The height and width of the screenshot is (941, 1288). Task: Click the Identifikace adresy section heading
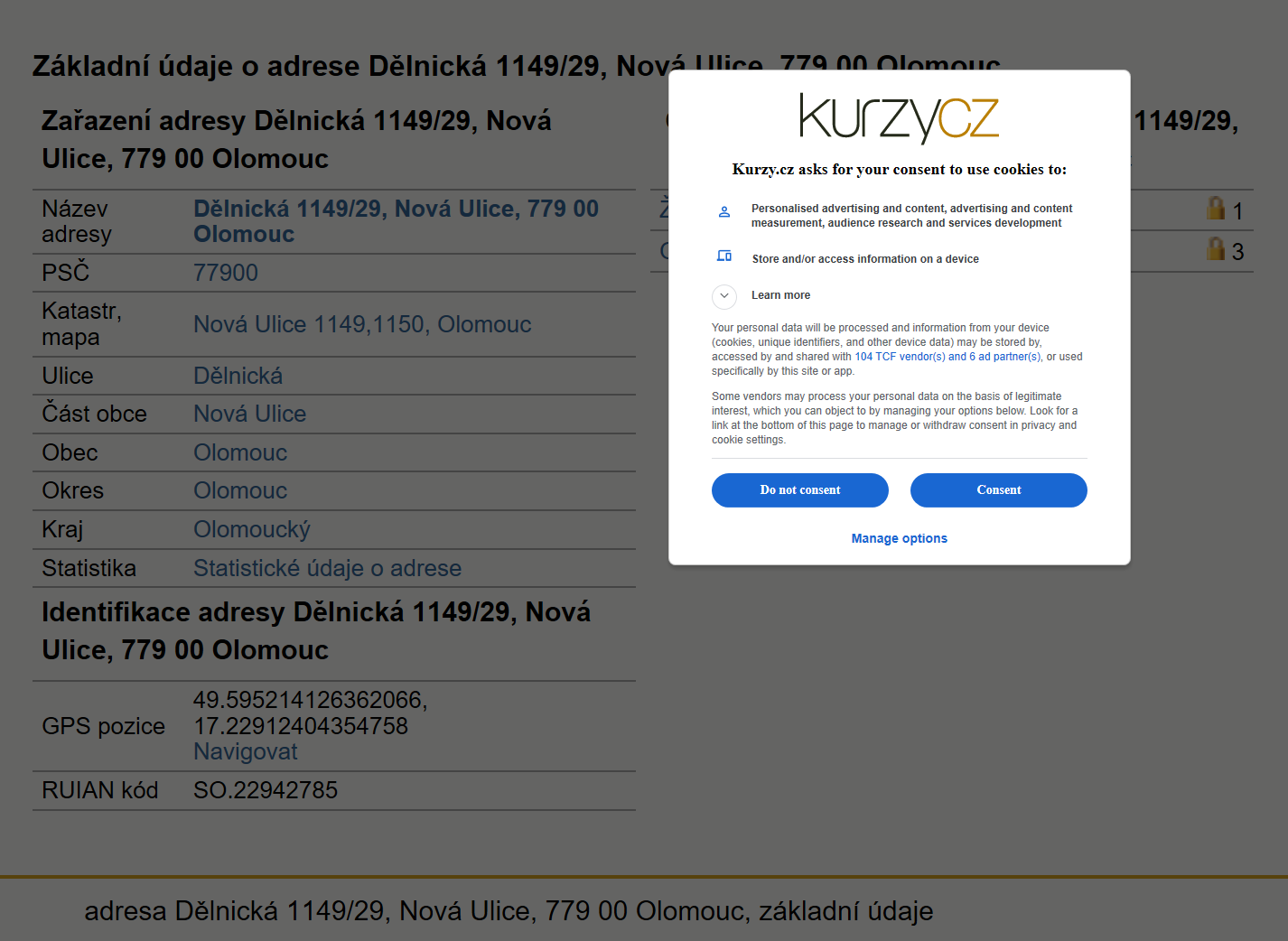click(x=316, y=630)
